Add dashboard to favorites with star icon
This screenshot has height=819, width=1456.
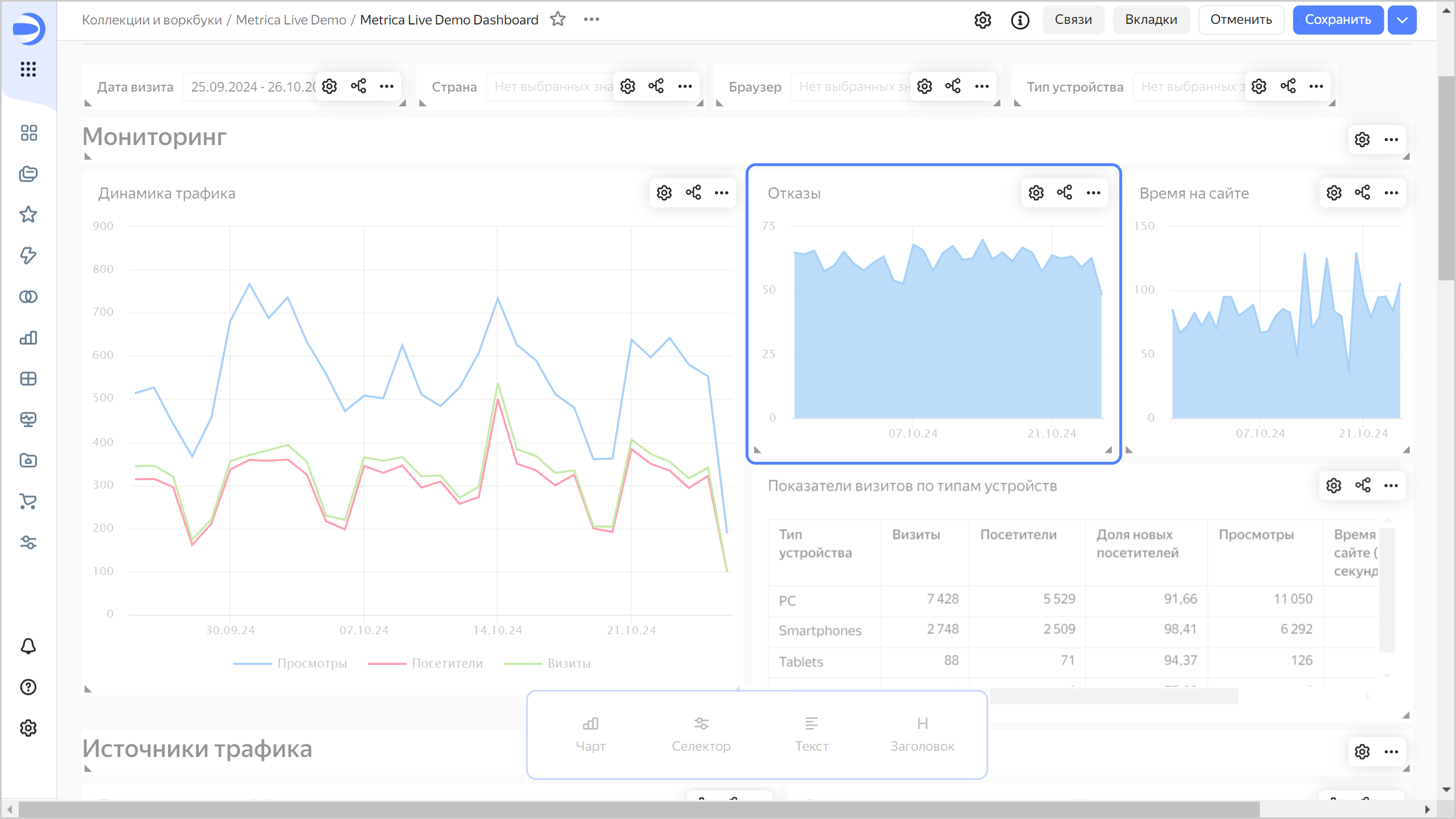pyautogui.click(x=558, y=19)
